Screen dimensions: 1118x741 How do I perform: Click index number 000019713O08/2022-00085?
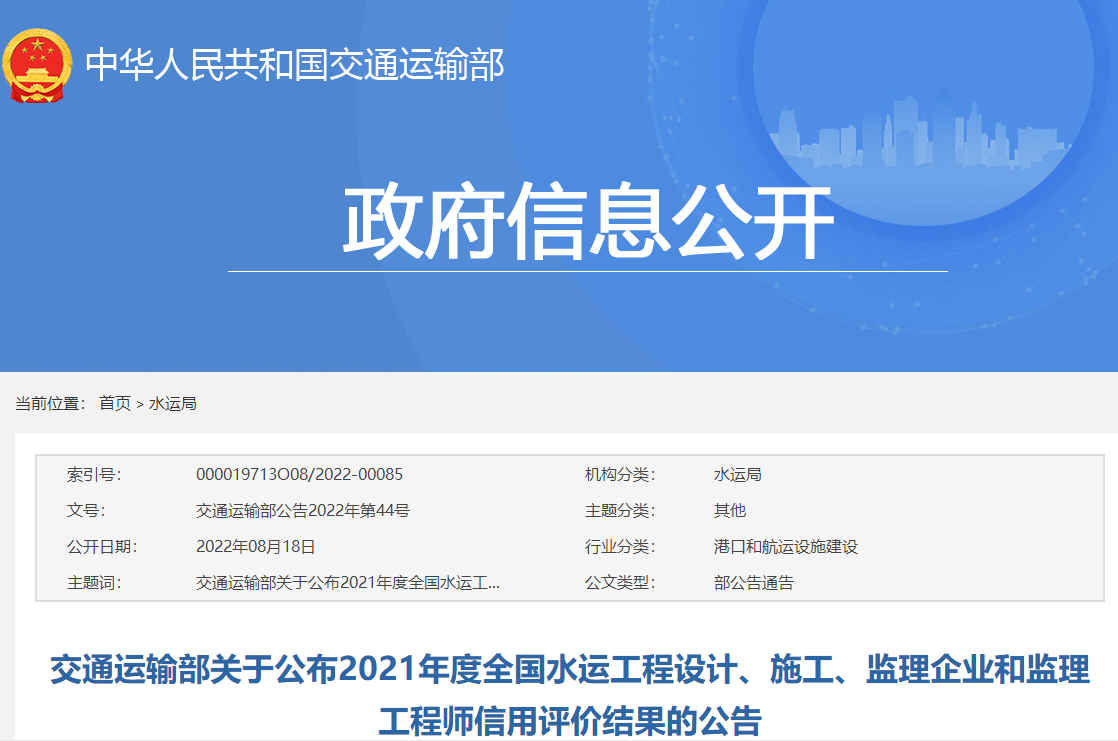(x=299, y=474)
